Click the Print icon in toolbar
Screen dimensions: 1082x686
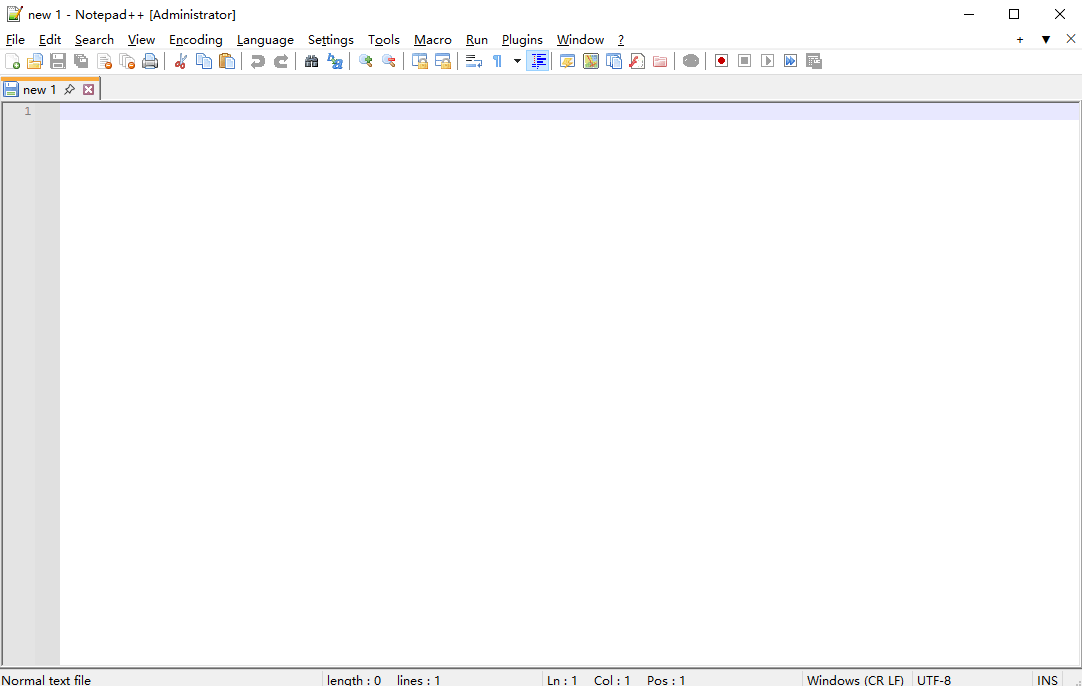(150, 61)
